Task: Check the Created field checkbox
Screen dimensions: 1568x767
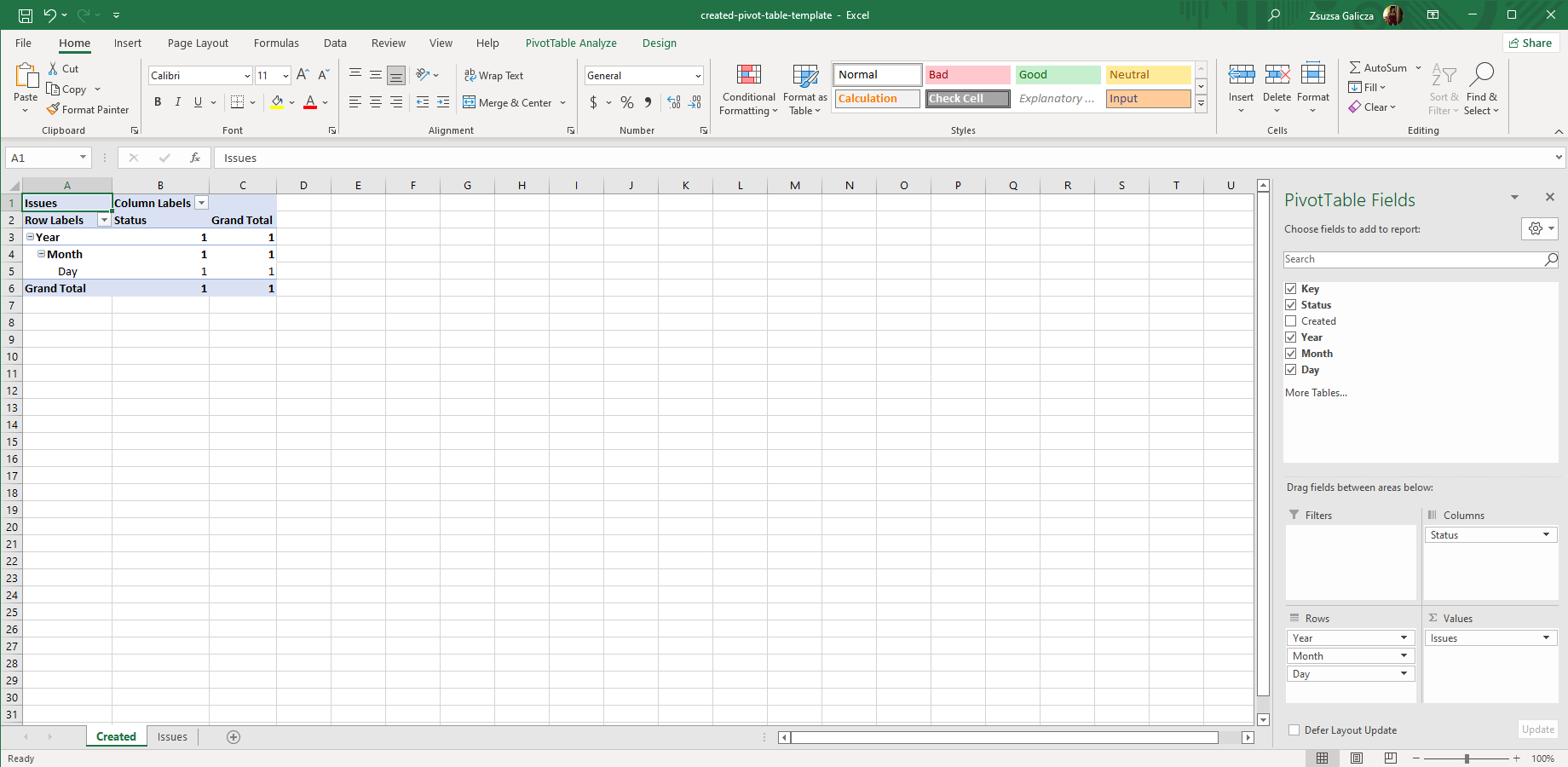Action: coord(1291,321)
